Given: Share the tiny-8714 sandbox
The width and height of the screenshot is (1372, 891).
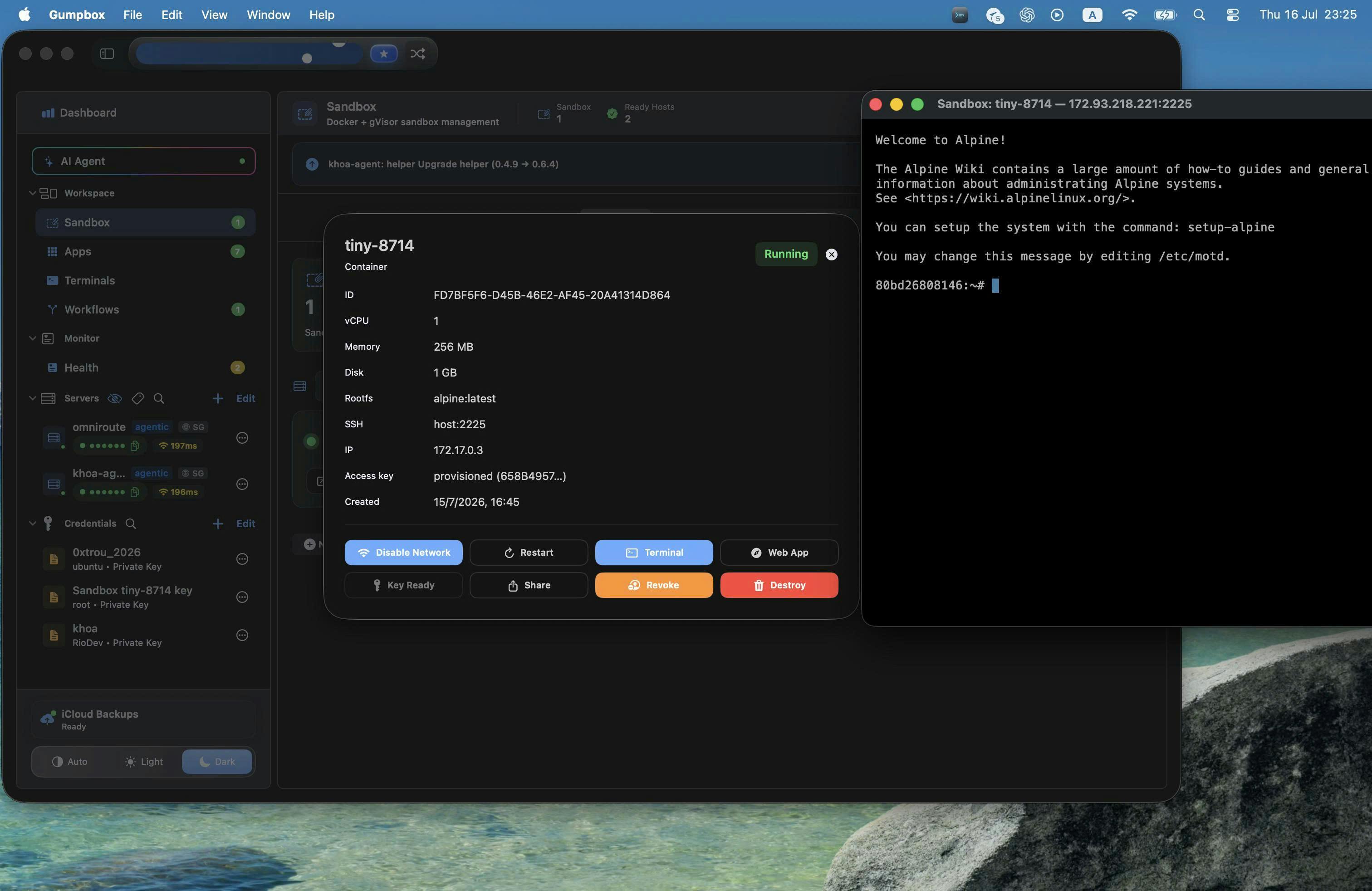Looking at the screenshot, I should coord(529,586).
